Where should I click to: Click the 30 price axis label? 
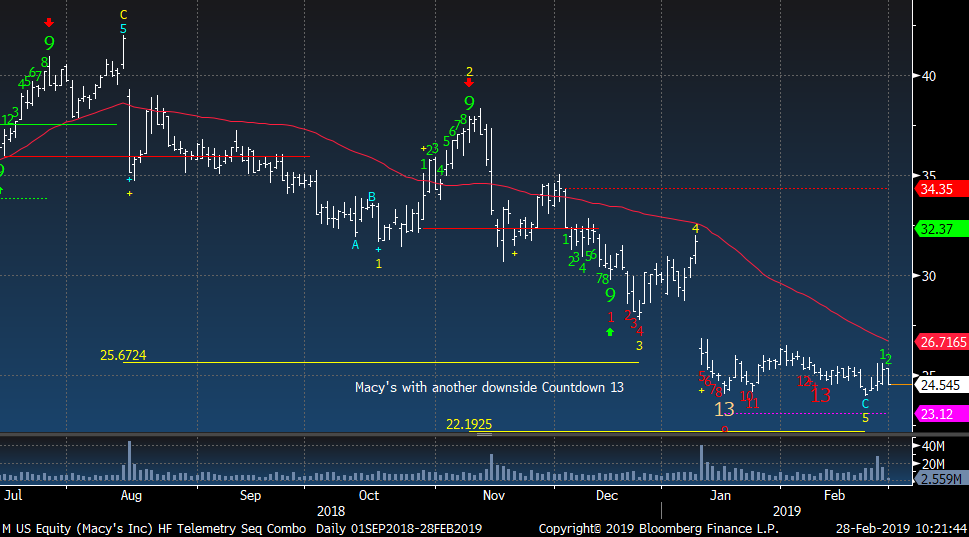pos(929,276)
